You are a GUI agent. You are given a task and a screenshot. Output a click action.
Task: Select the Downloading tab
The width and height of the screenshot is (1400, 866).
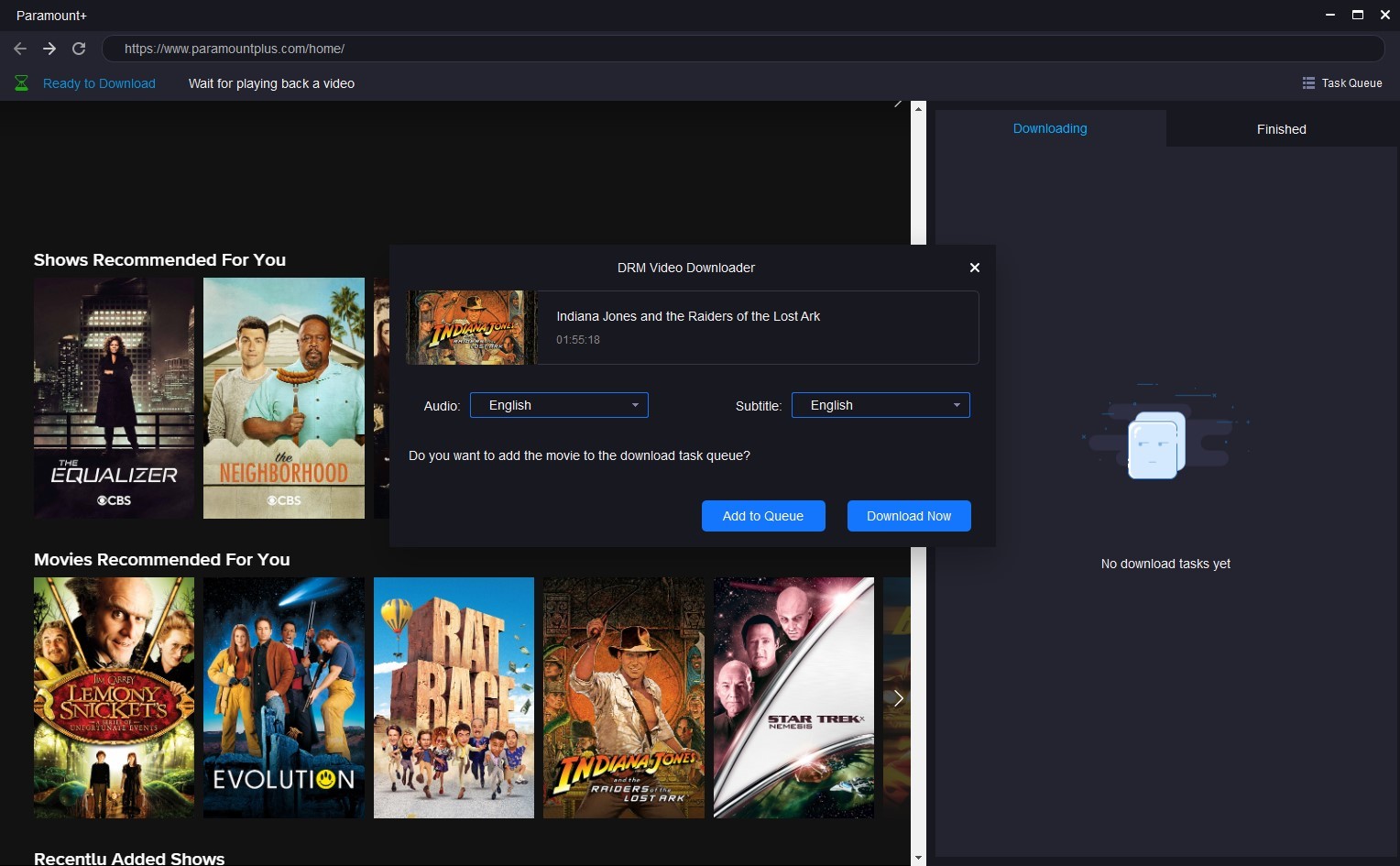pyautogui.click(x=1050, y=128)
